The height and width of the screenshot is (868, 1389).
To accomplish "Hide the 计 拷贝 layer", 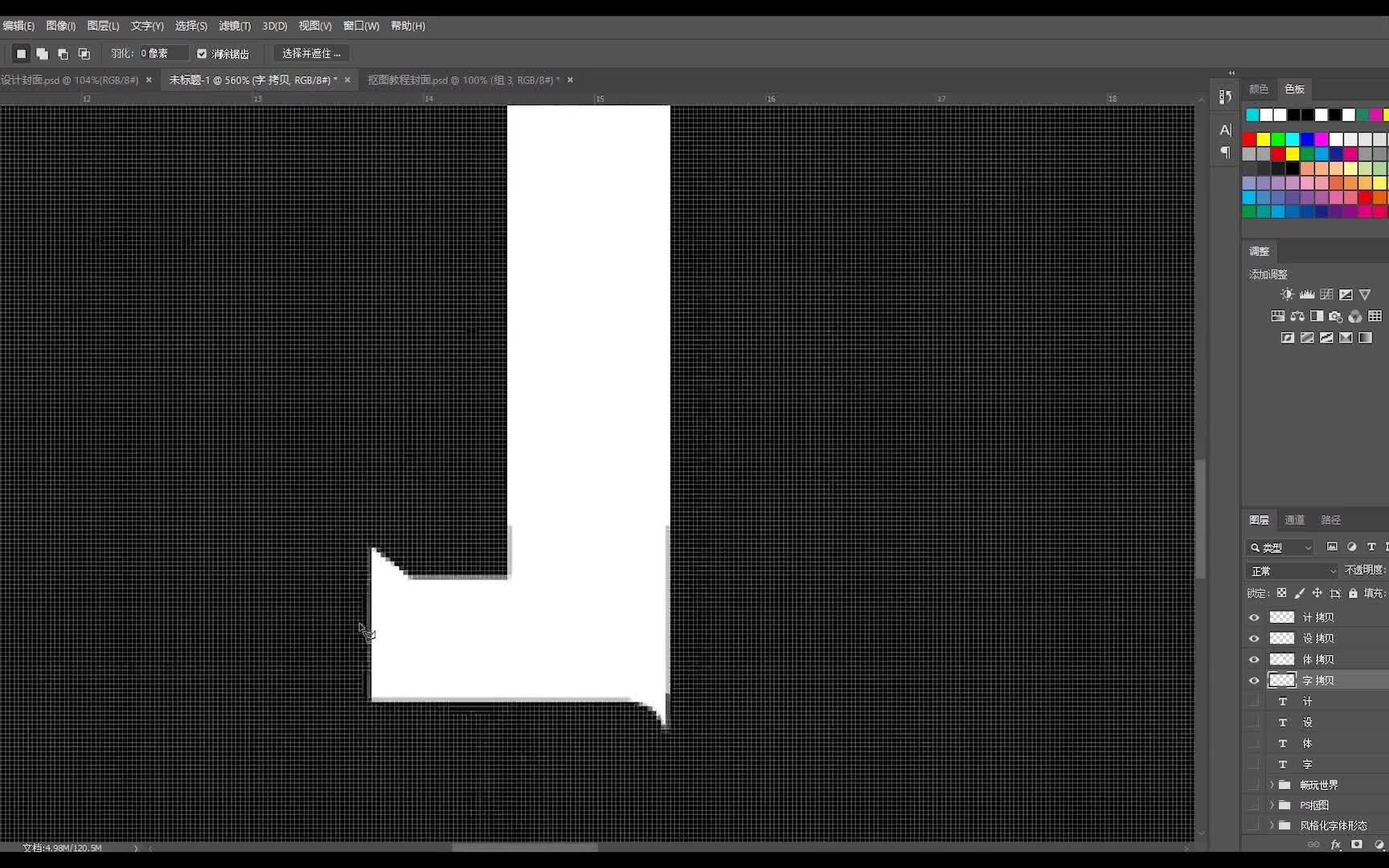I will click(x=1254, y=617).
